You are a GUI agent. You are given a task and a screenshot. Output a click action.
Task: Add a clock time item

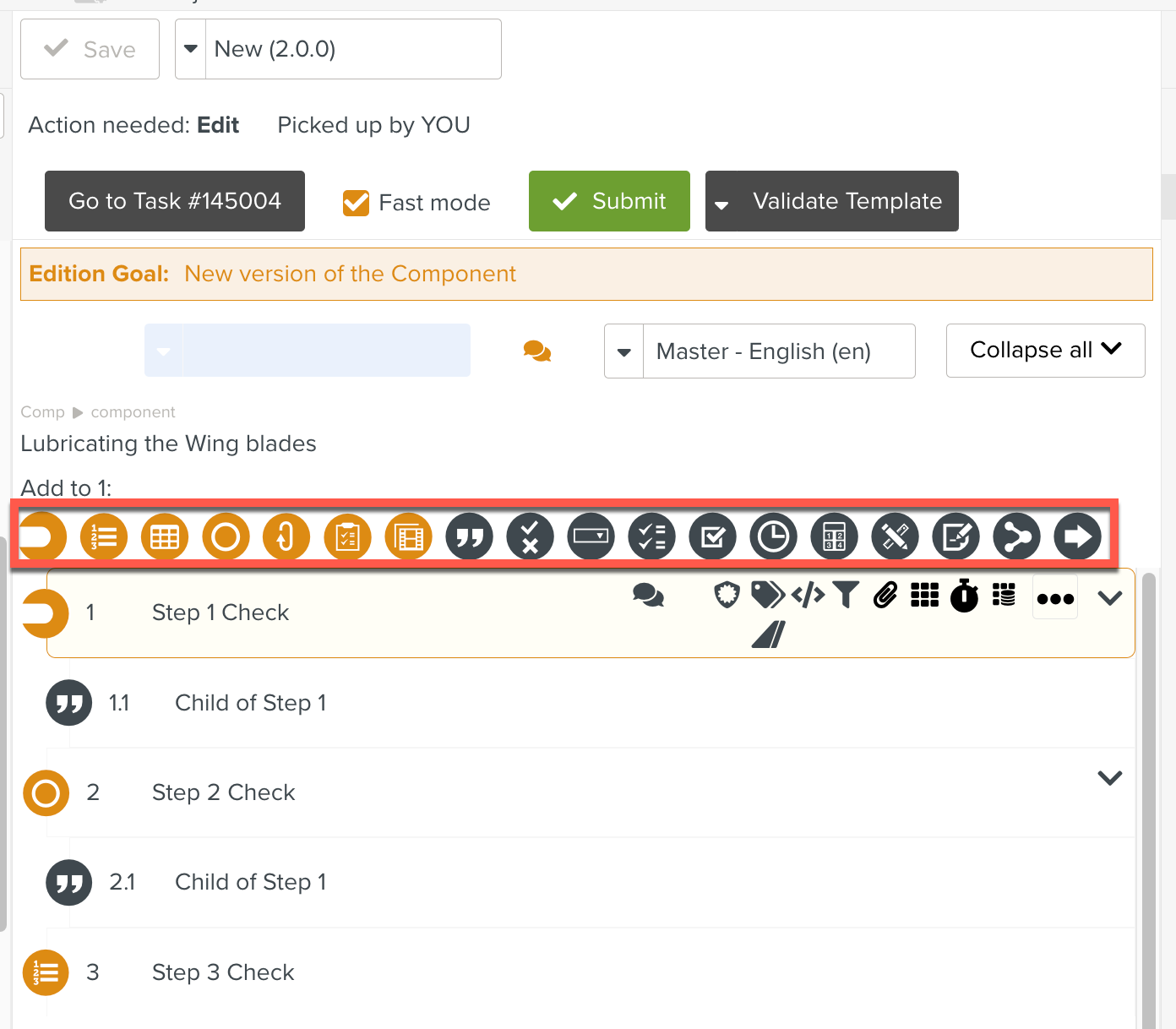[x=773, y=536]
